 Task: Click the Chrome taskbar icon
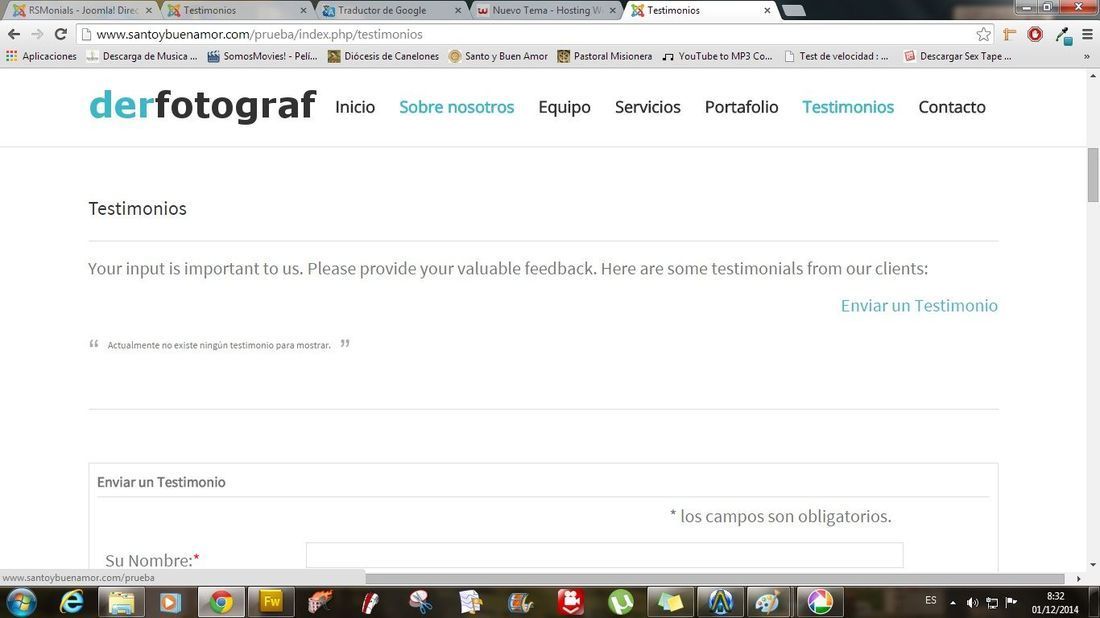(x=221, y=602)
